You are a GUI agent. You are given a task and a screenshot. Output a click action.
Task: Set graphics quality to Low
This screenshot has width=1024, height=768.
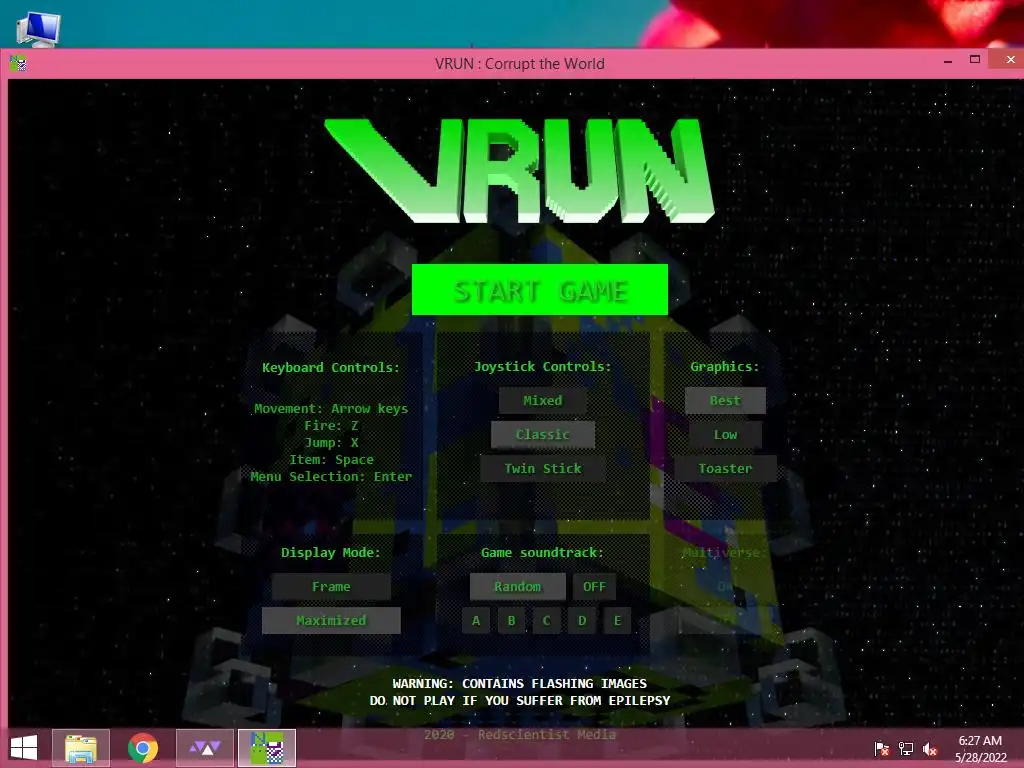tap(725, 434)
